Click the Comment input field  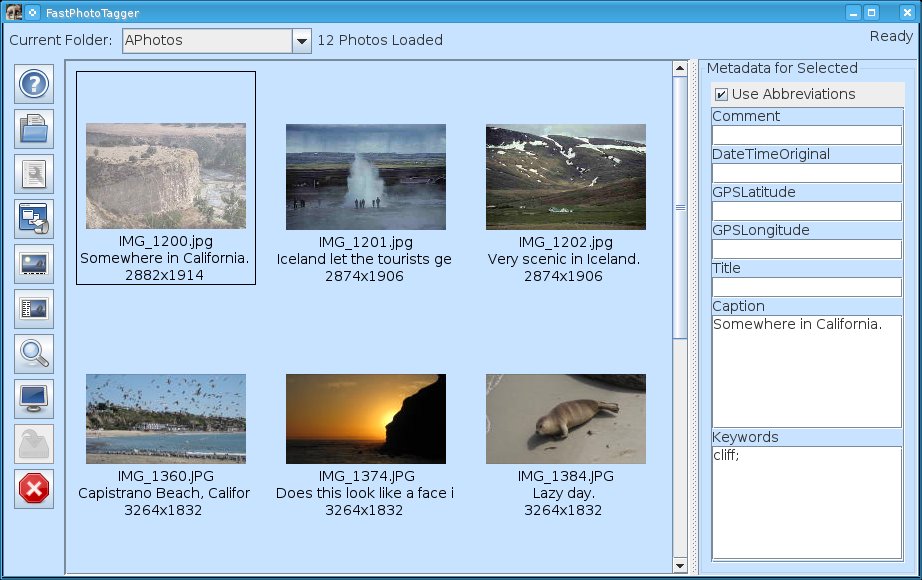click(x=806, y=135)
